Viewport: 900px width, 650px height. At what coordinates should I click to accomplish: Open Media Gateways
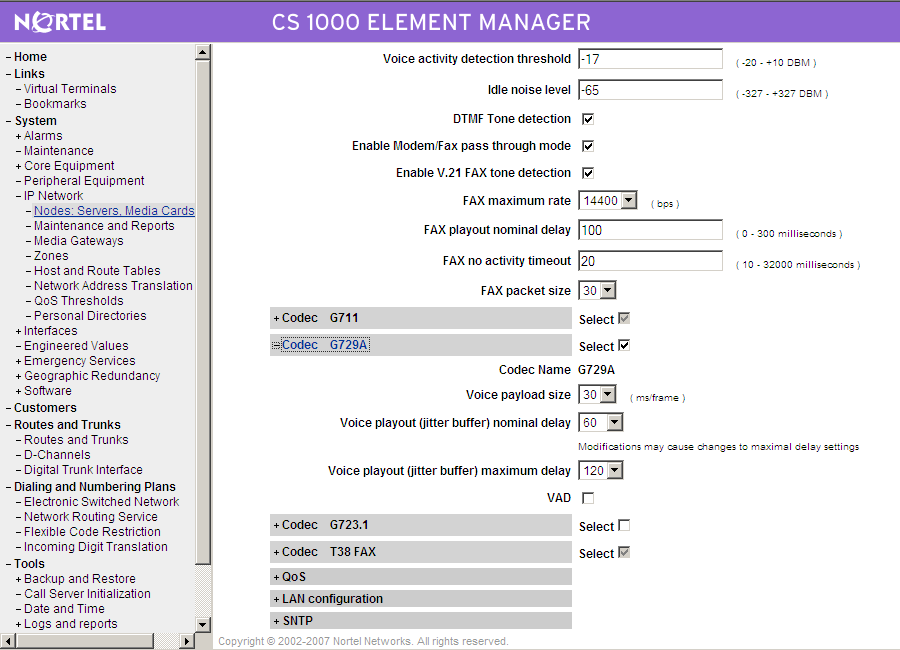79,241
